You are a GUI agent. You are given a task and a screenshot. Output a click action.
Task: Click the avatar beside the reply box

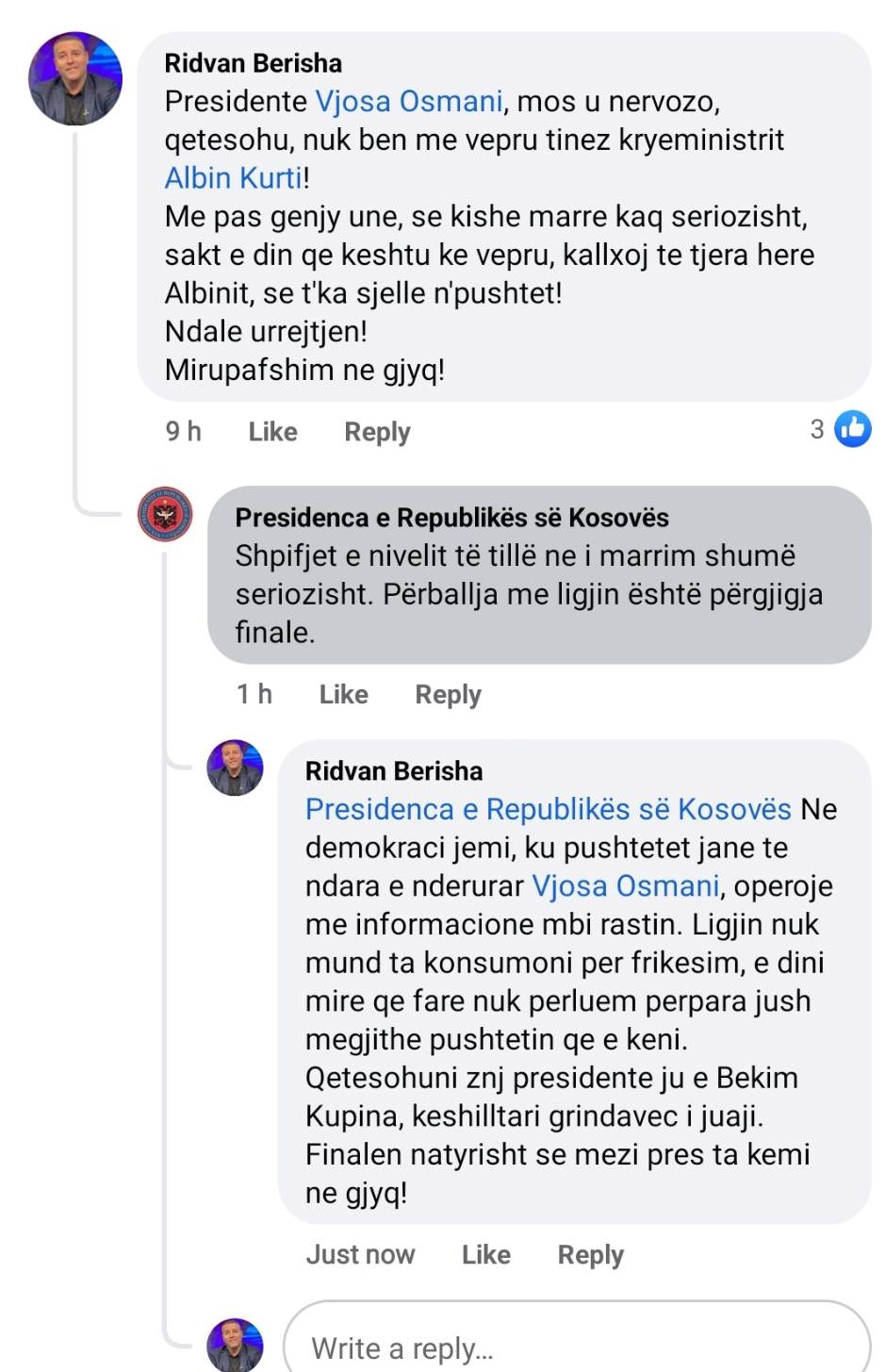tap(235, 1345)
